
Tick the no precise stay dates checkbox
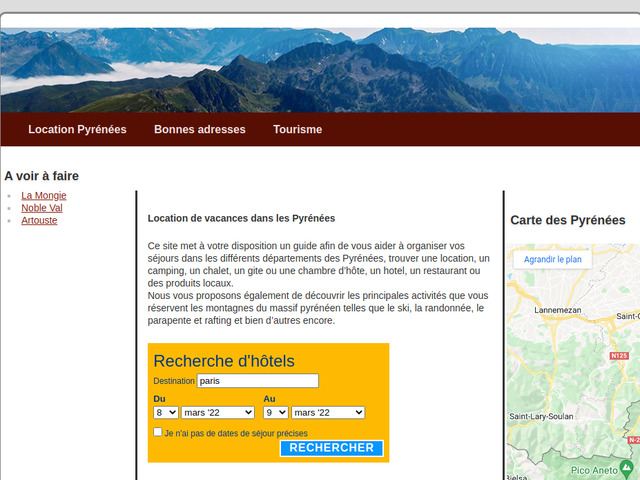[x=158, y=432]
